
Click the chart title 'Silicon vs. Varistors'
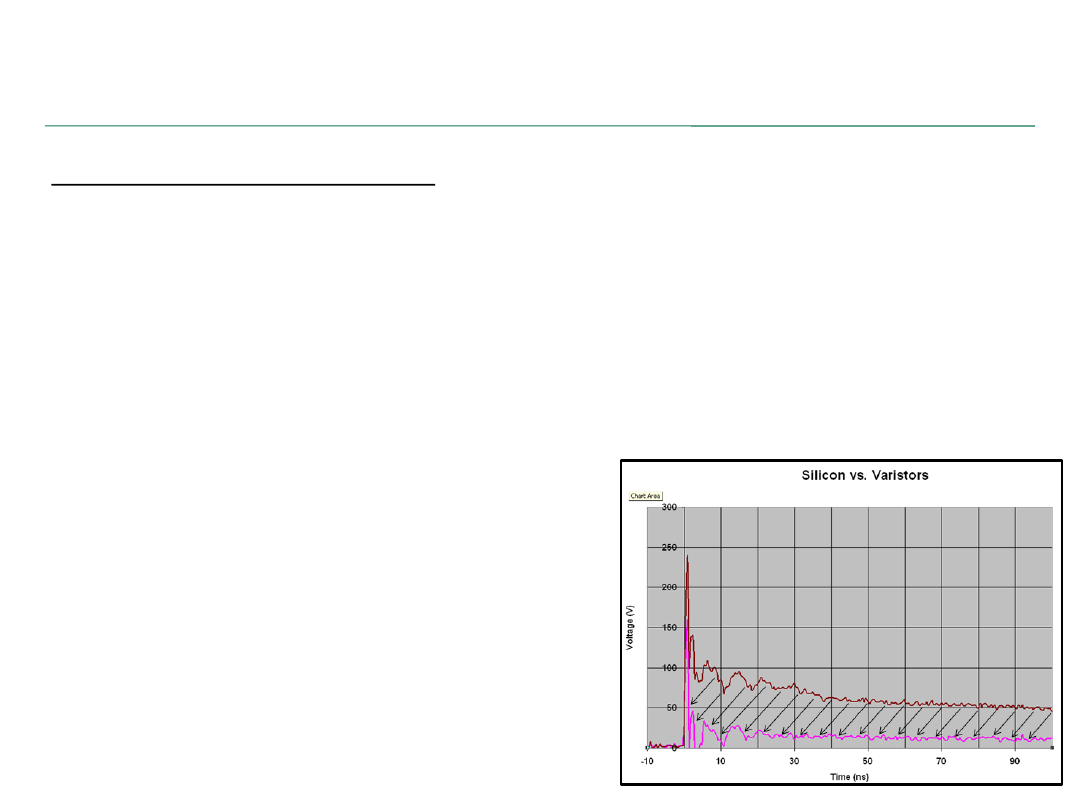tap(865, 475)
